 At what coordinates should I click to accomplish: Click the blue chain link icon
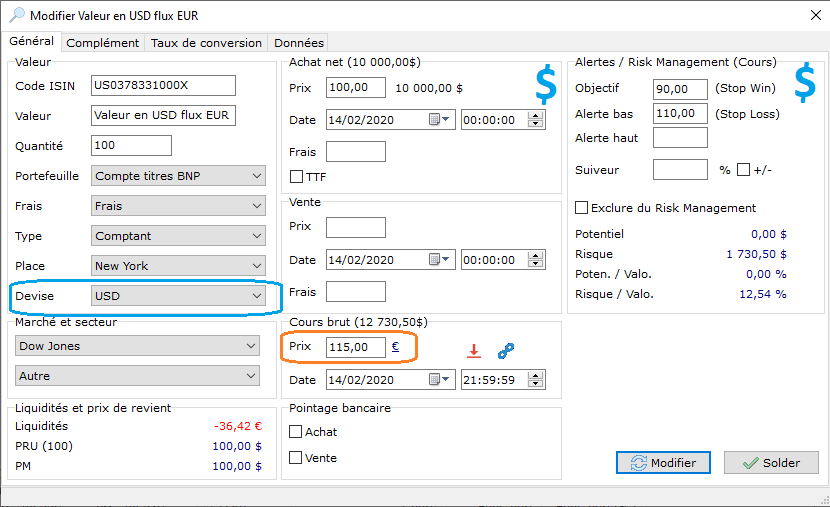point(506,350)
